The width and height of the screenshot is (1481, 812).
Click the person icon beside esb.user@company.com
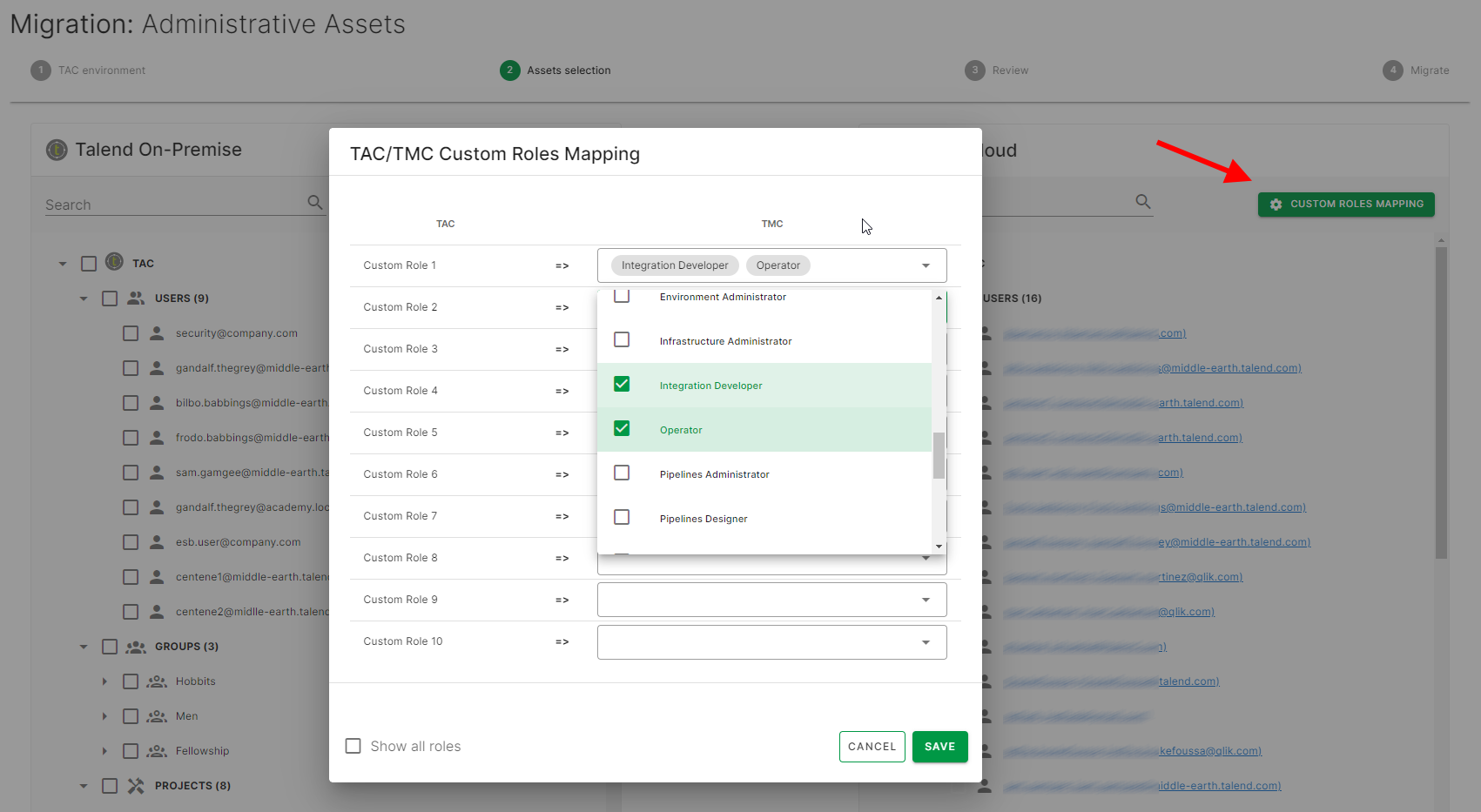[155, 541]
